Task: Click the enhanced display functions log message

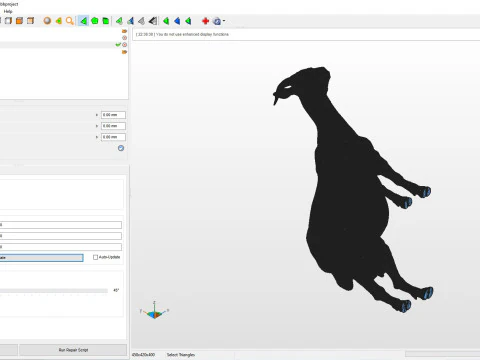Action: click(182, 34)
